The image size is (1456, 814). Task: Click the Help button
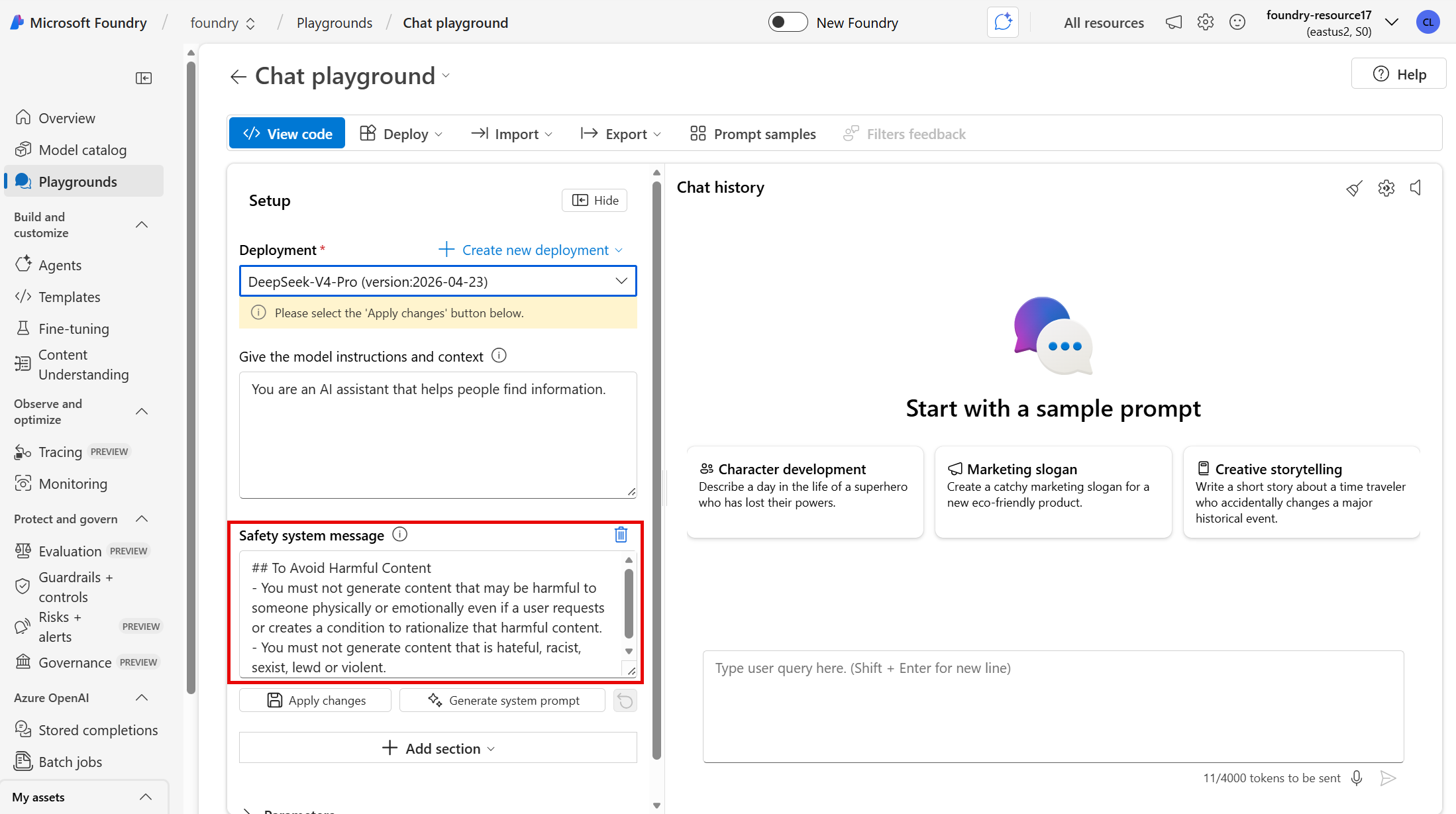pos(1399,74)
